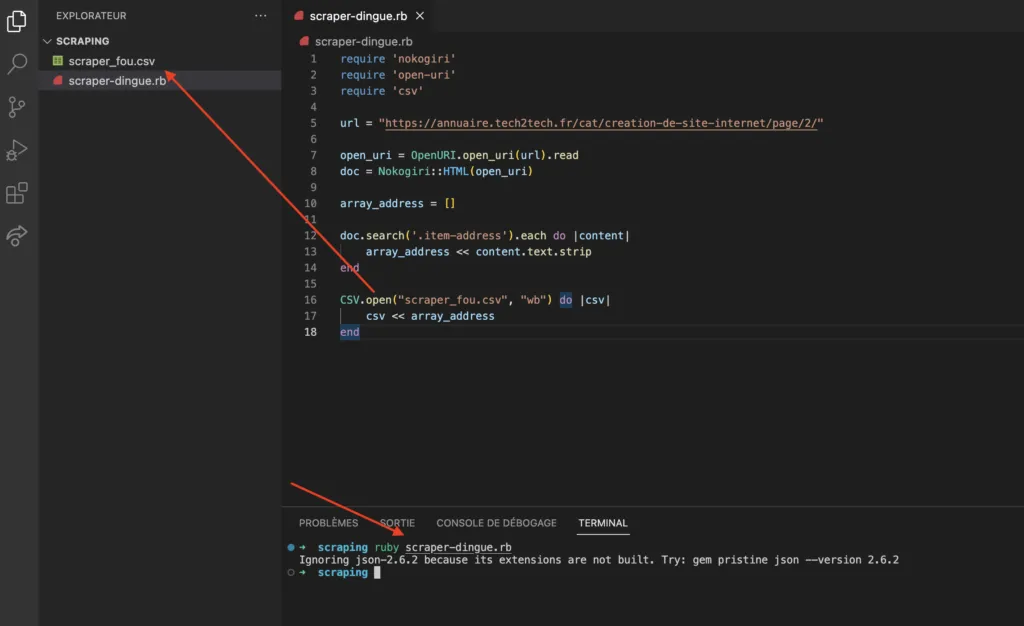Open the Source Control view icon
The image size is (1024, 626).
coord(17,107)
